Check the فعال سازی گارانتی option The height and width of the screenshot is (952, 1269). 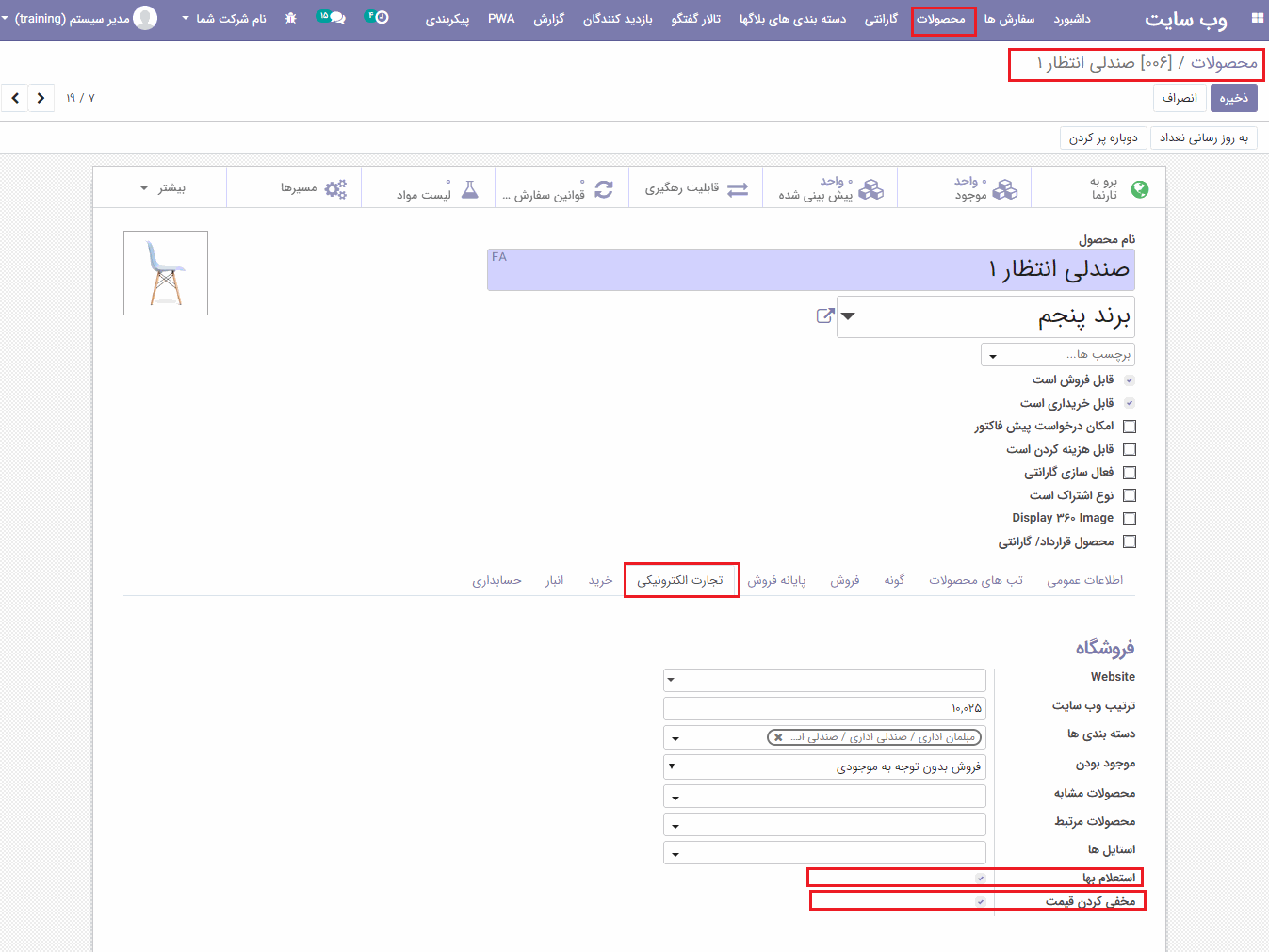(1130, 473)
